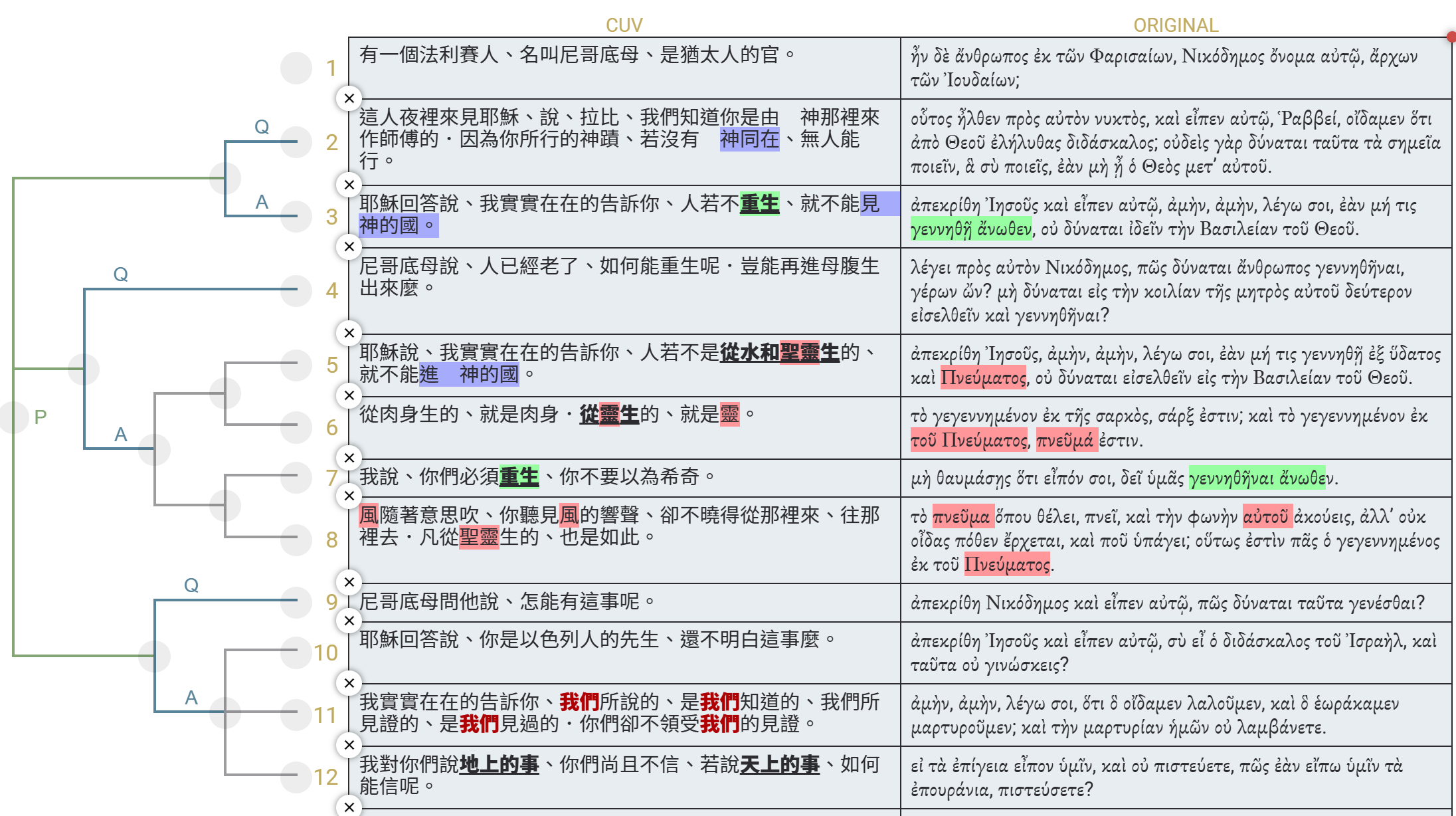Click the X button between verses 1 and 2
The width and height of the screenshot is (1456, 816).
(349, 98)
